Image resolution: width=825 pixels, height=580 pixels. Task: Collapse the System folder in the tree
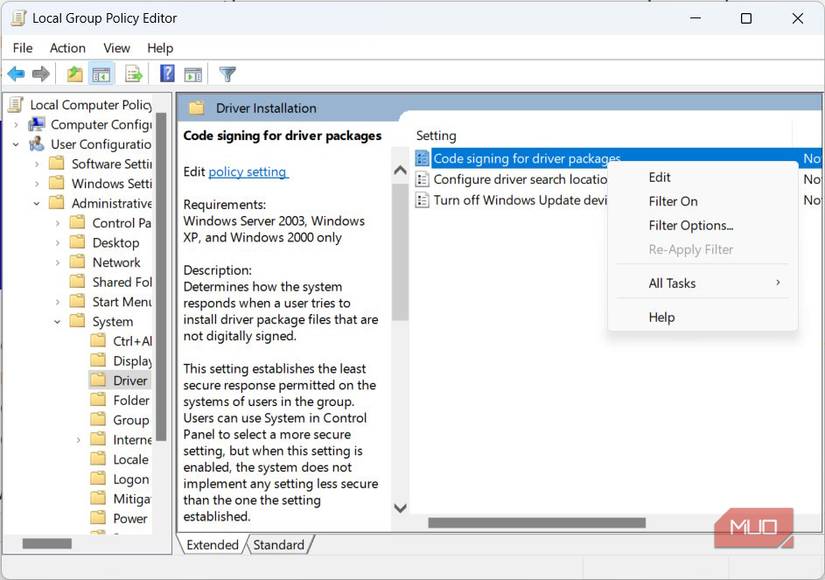click(x=57, y=321)
